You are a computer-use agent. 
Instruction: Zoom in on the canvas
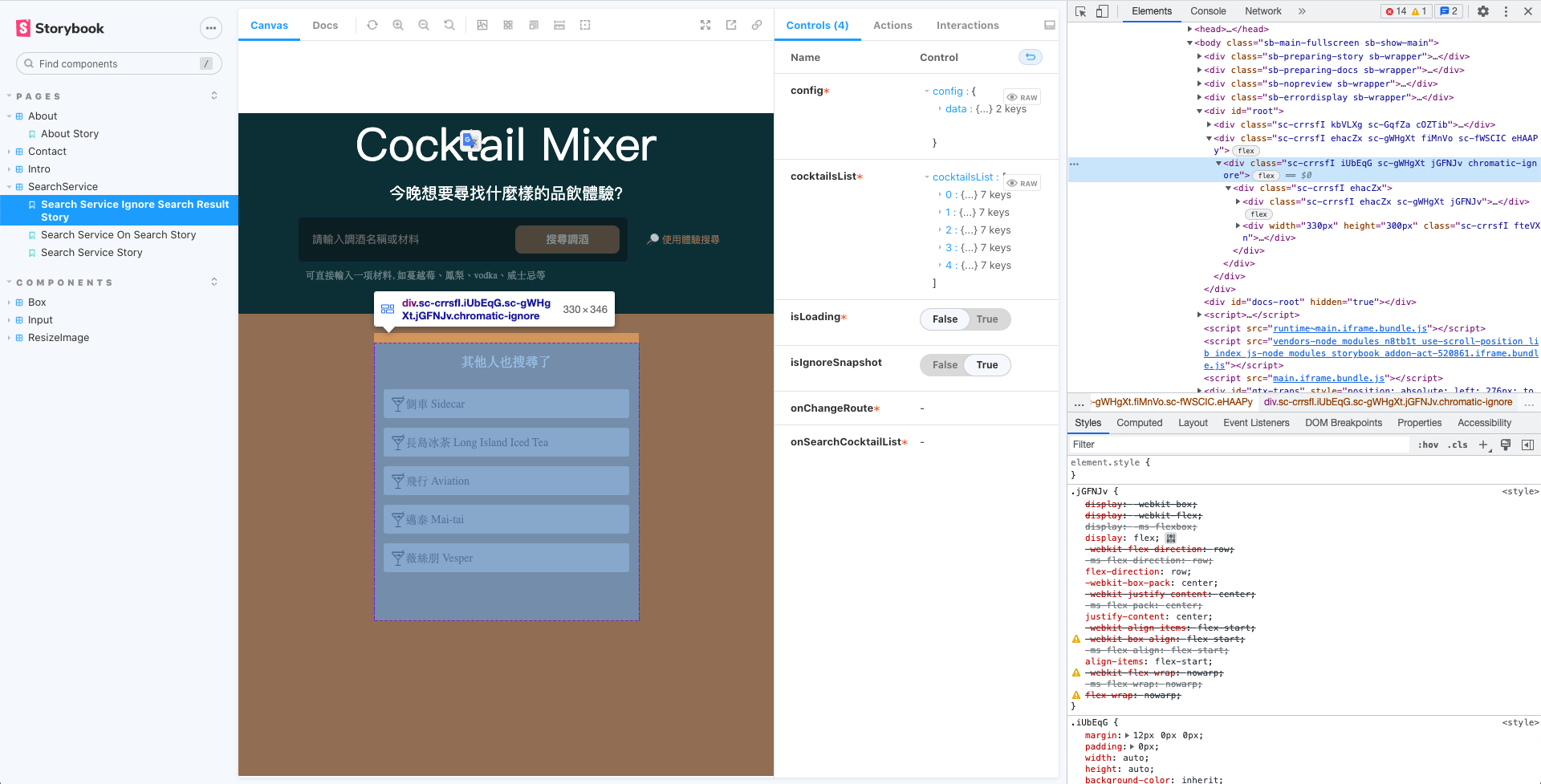coord(398,25)
